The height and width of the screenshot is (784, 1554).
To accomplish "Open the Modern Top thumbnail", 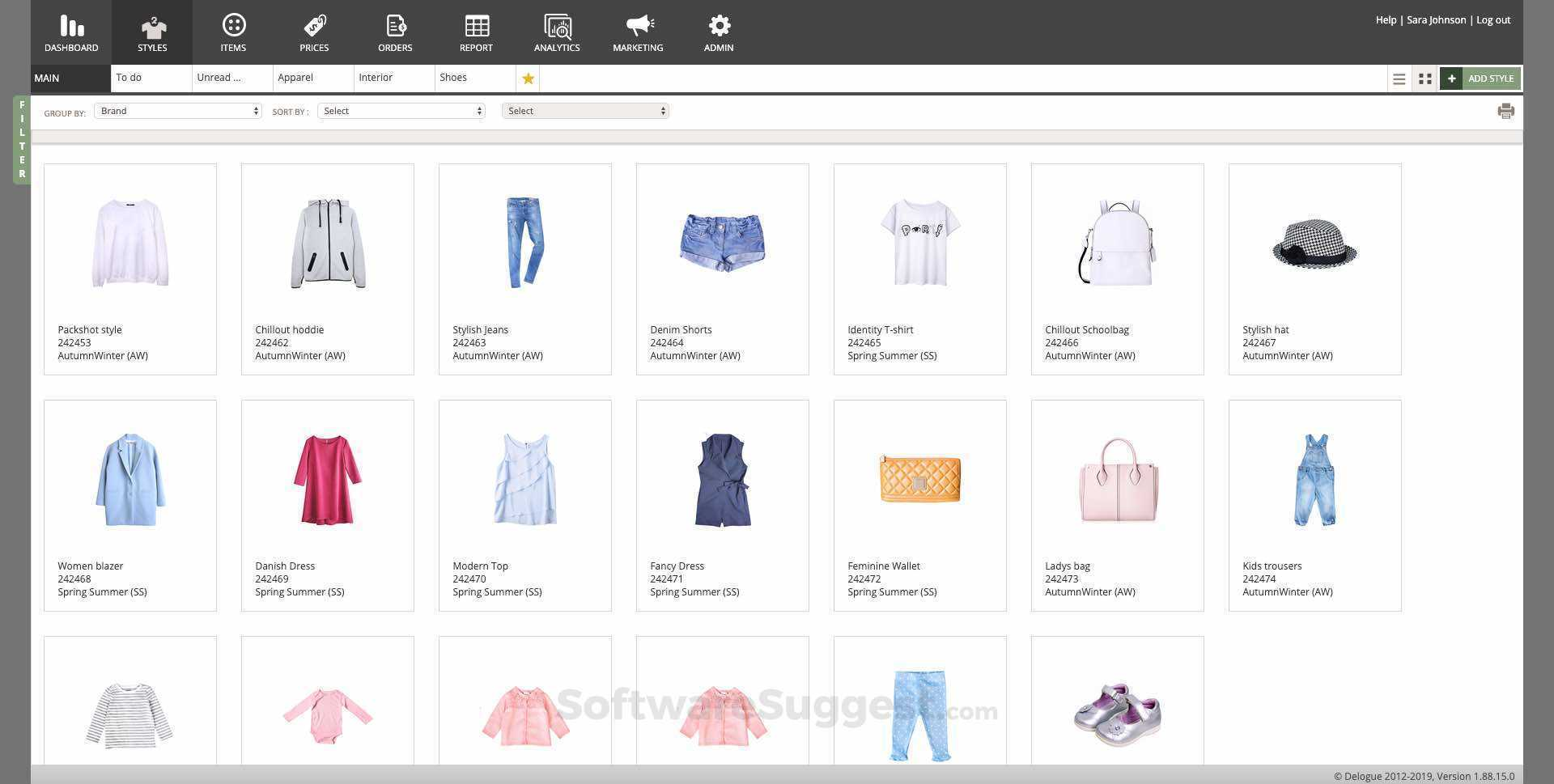I will pos(525,480).
